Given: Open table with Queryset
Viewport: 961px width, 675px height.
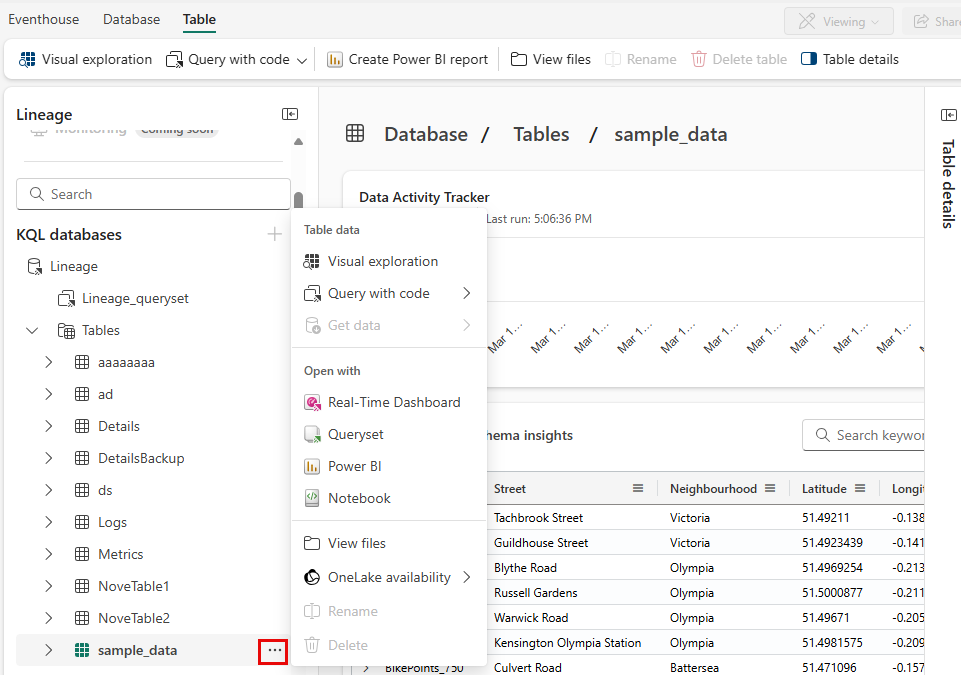Looking at the screenshot, I should point(355,434).
